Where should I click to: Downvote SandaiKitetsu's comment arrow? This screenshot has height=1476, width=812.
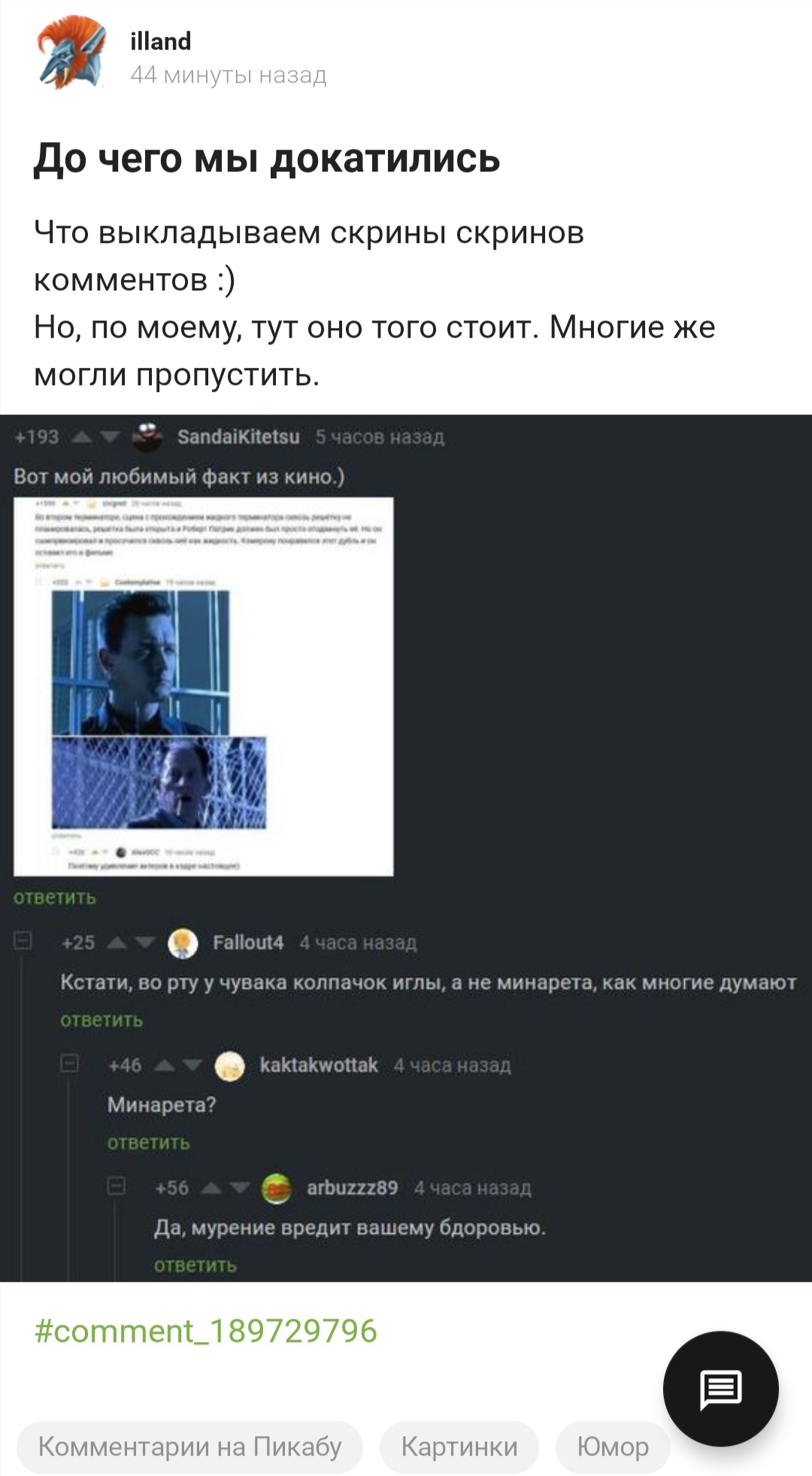110,437
